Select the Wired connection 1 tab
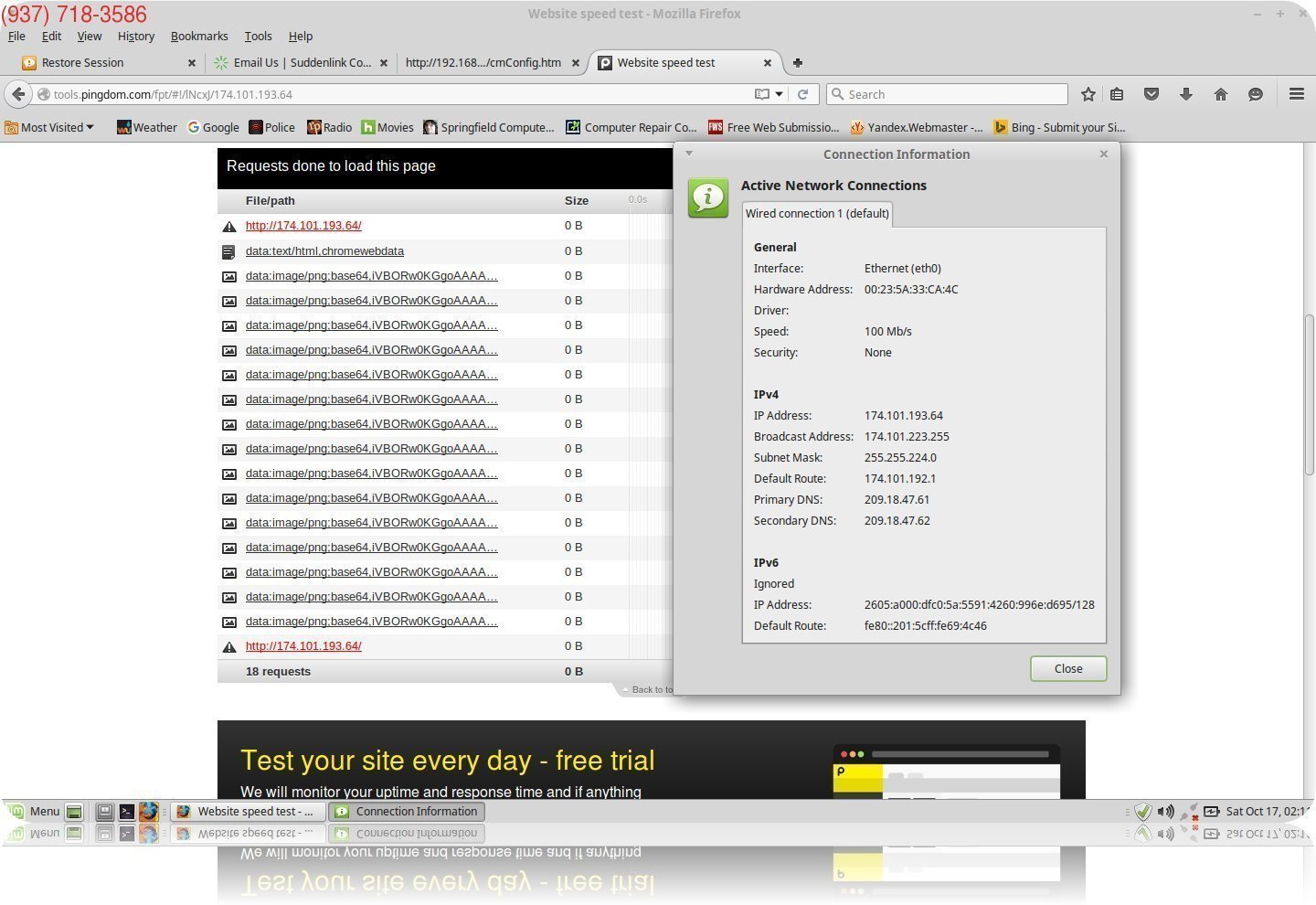 [x=817, y=214]
